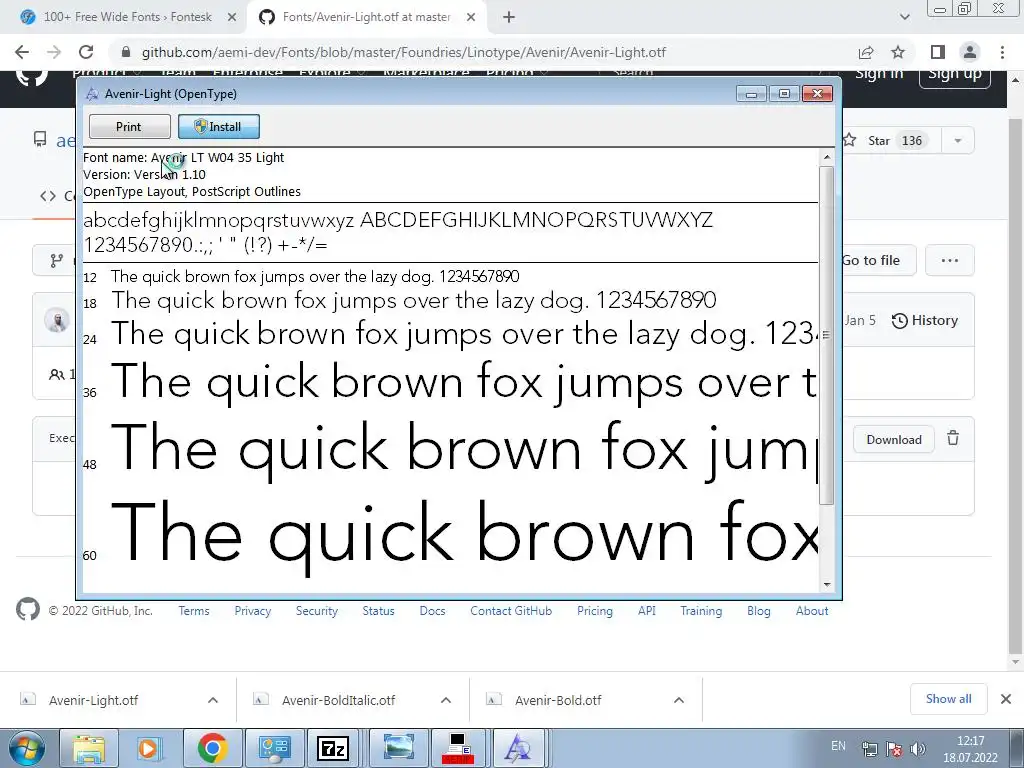The height and width of the screenshot is (768, 1024).
Task: Reload the GitHub page
Action: coord(86,52)
